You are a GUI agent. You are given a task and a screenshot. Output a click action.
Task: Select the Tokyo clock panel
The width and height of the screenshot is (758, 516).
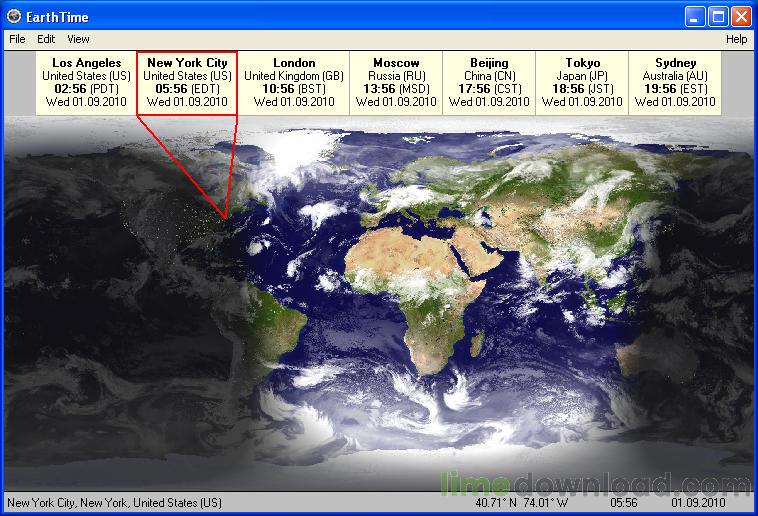[x=582, y=82]
